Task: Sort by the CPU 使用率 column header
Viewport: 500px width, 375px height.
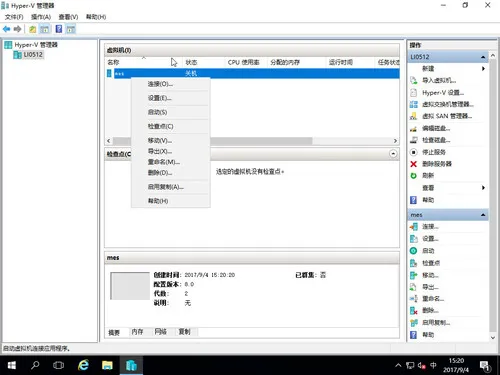Action: [x=246, y=62]
